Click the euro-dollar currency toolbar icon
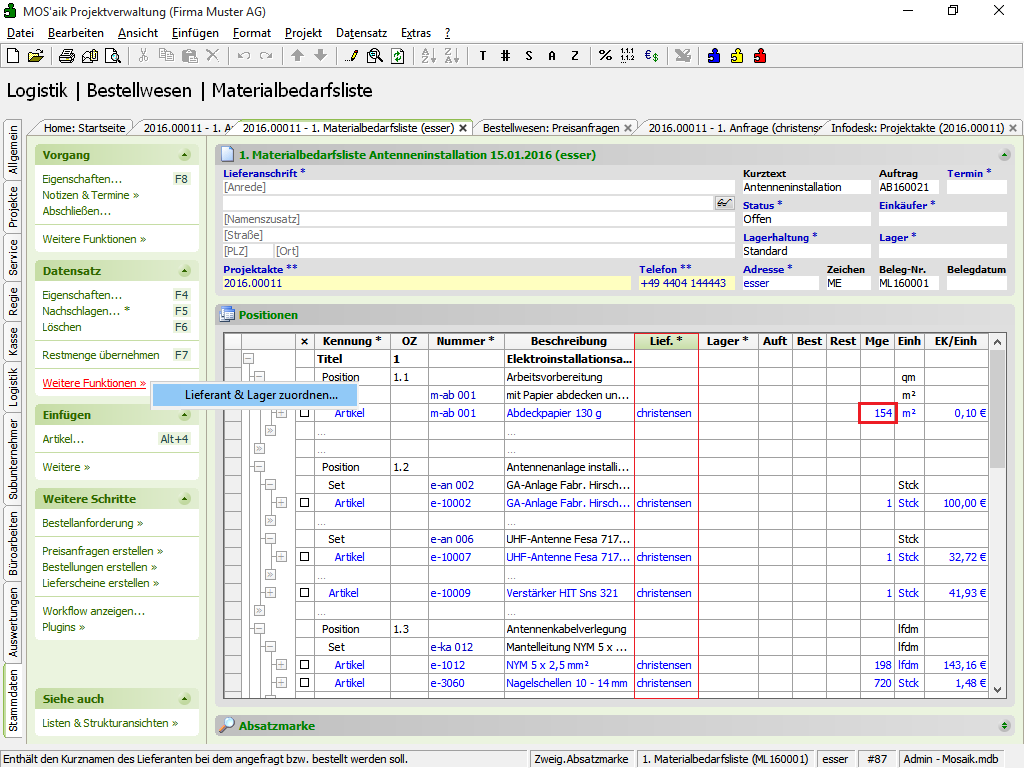 651,56
